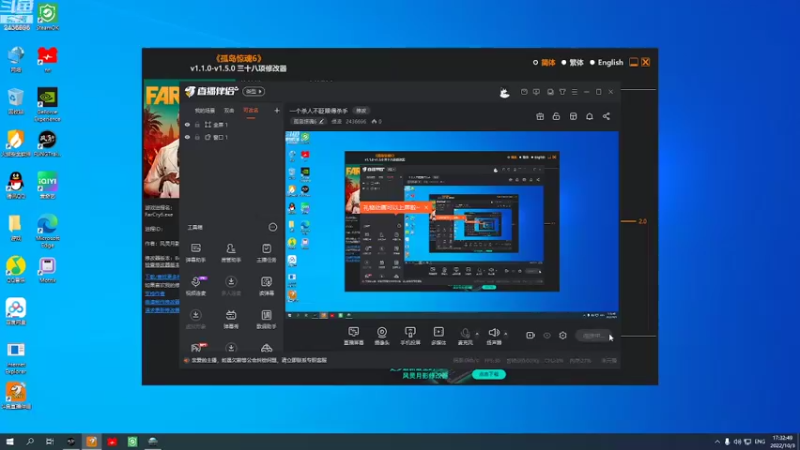The image size is (800, 450).
Task: Open the system clock on the taskbar
Action: point(783,441)
